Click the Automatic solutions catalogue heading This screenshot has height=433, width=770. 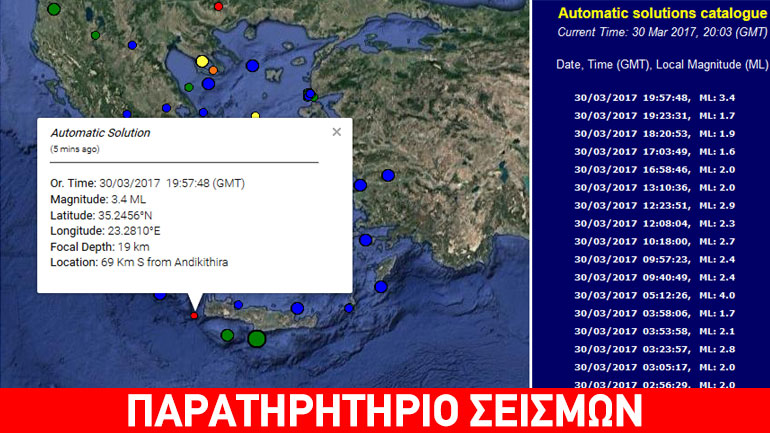[662, 13]
